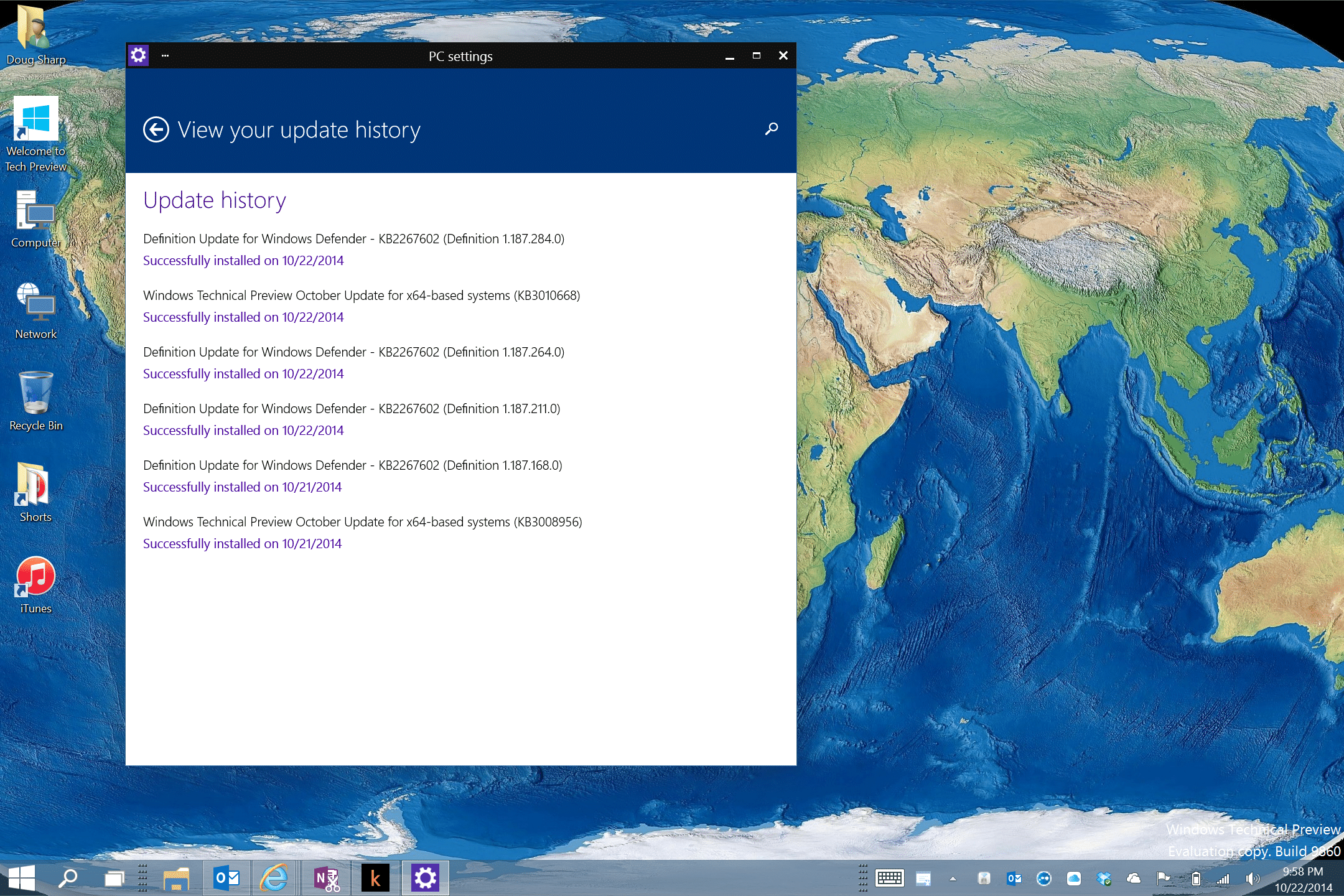Image resolution: width=1344 pixels, height=896 pixels.
Task: Show hidden tray icons arrow
Action: point(953,879)
